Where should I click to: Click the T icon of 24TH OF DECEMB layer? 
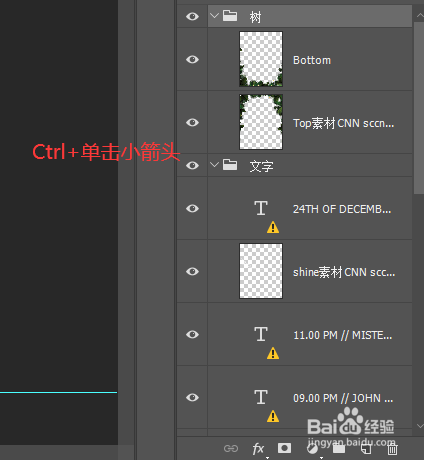click(261, 208)
